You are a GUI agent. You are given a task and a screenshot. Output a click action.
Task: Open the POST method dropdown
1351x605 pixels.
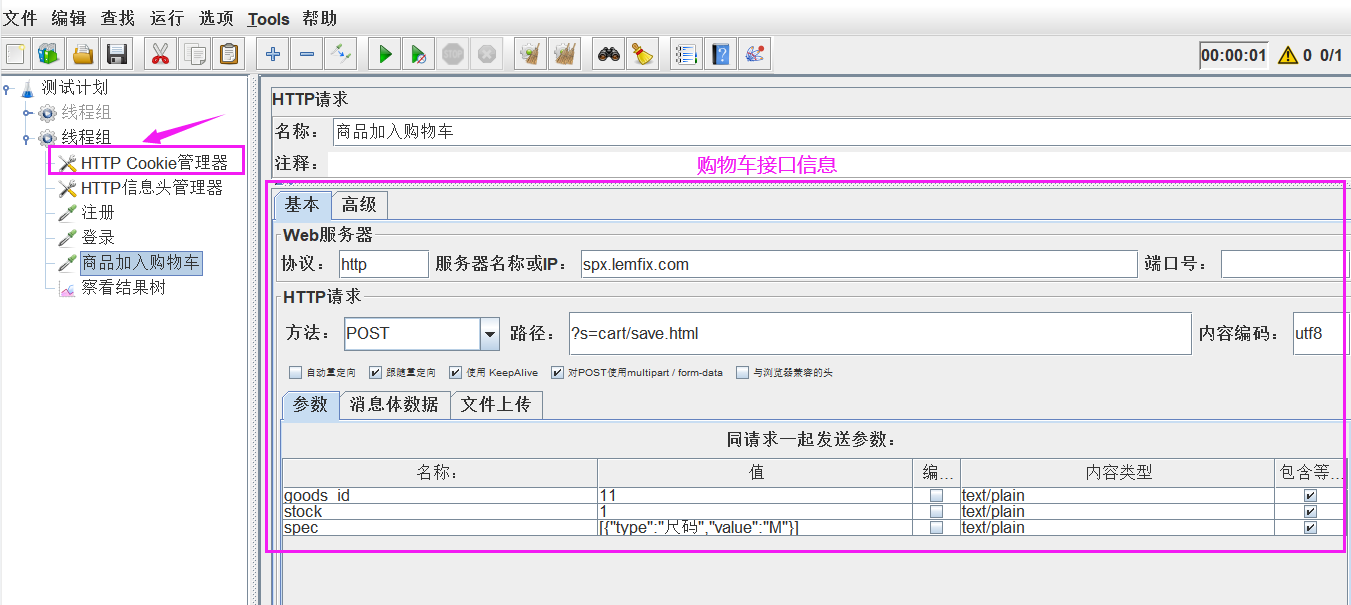[x=490, y=334]
